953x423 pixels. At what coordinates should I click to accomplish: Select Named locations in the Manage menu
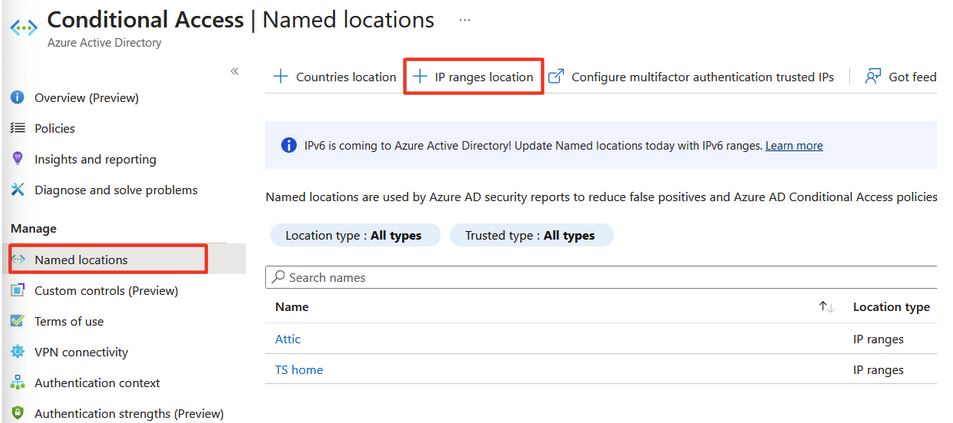(81, 260)
